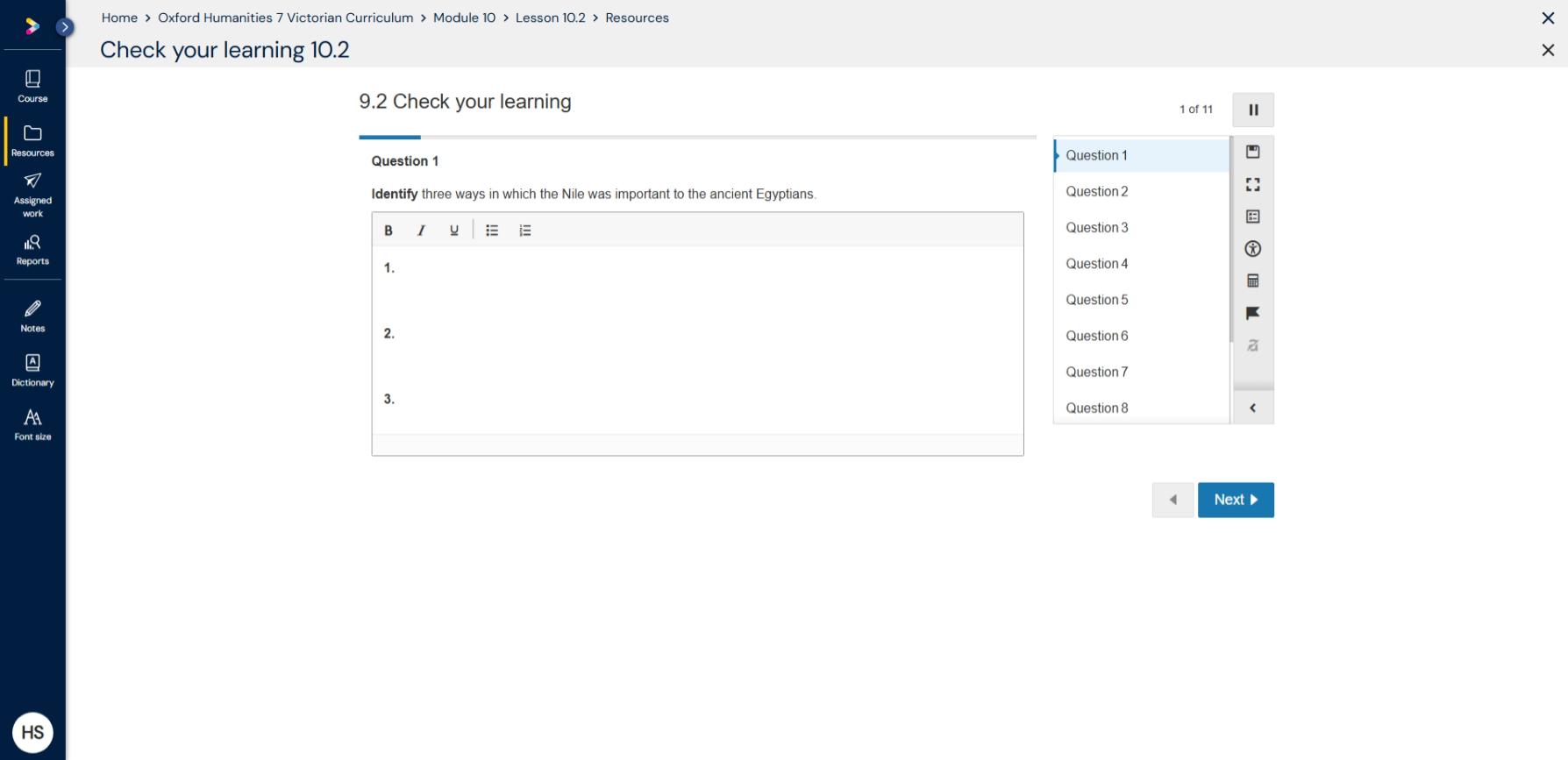Click answer line 2 in the editor

(697, 334)
